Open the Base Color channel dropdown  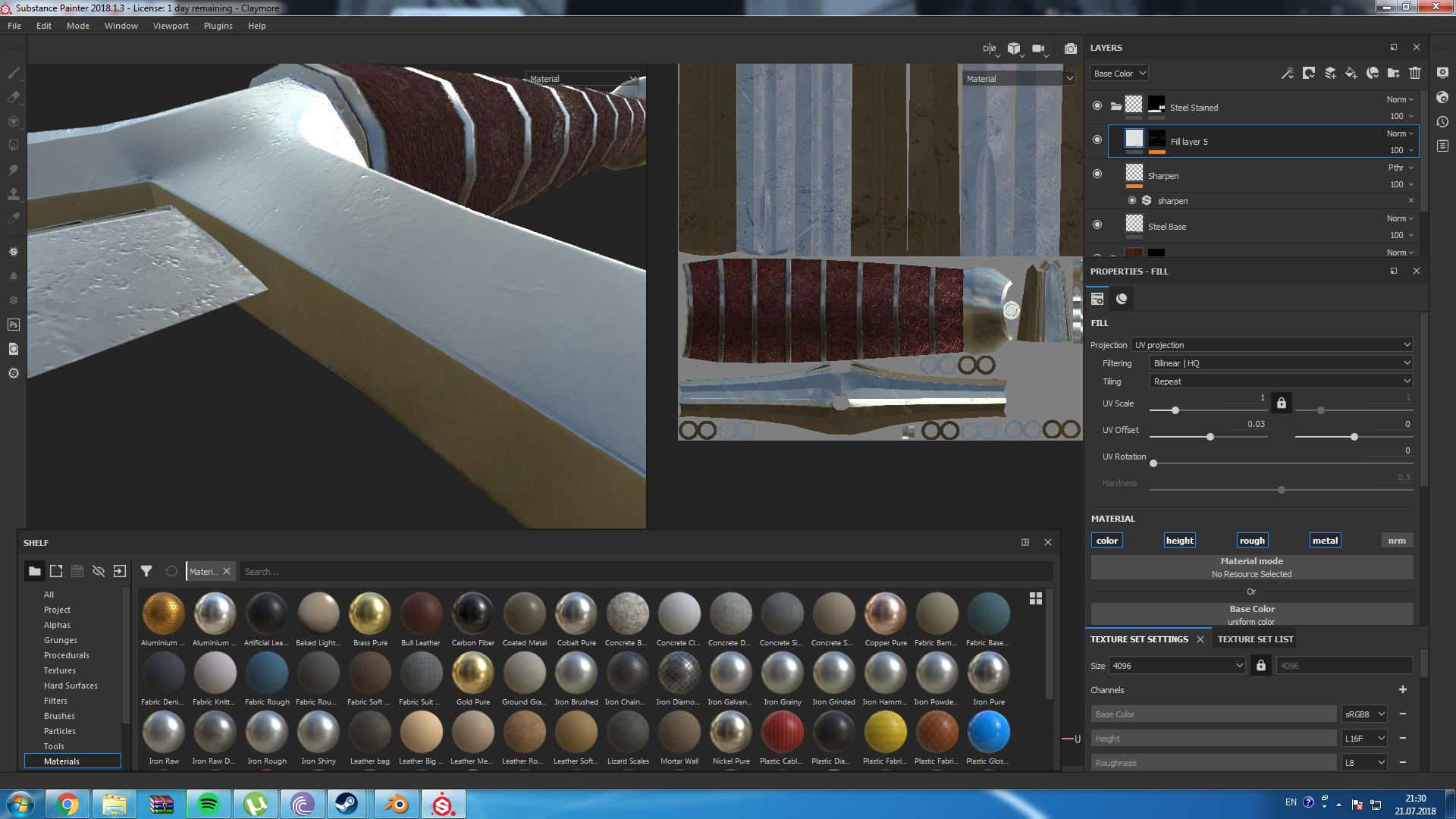(x=1119, y=74)
